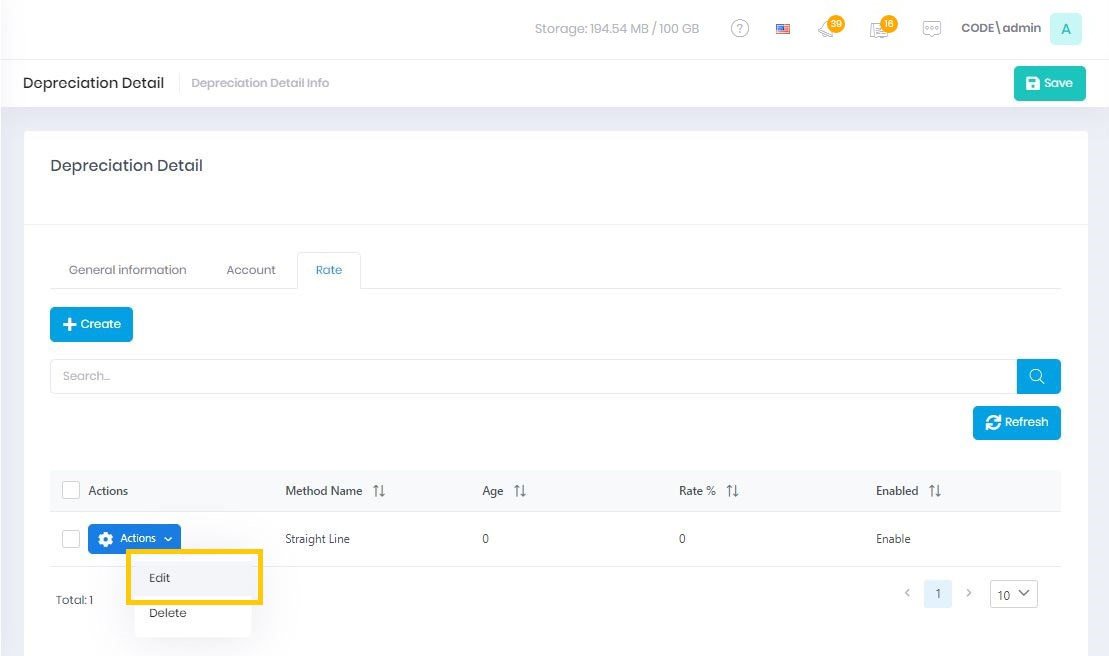Sort by Method Name column arrows
The height and width of the screenshot is (656, 1109).
(379, 491)
